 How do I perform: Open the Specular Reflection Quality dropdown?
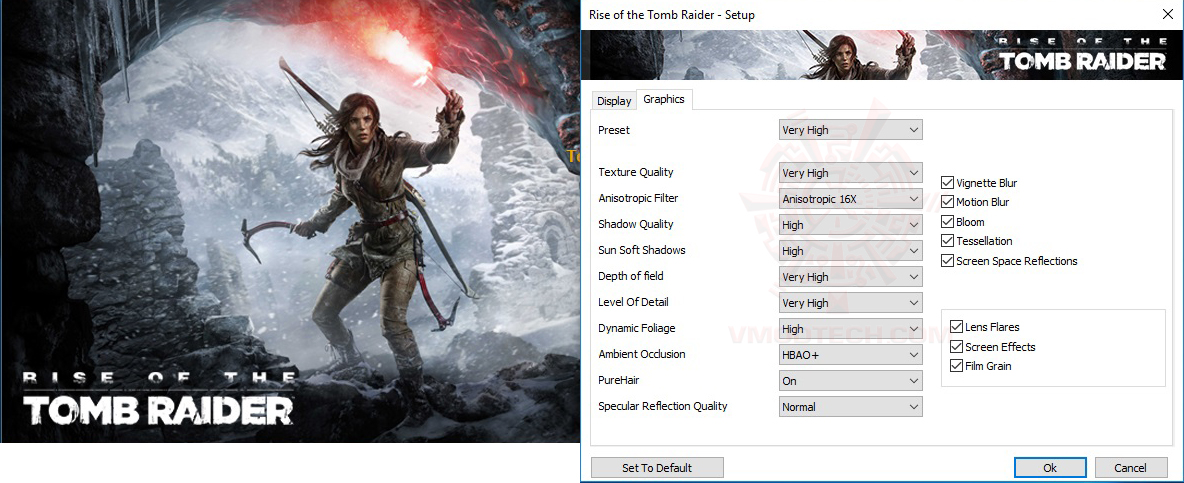tap(851, 407)
